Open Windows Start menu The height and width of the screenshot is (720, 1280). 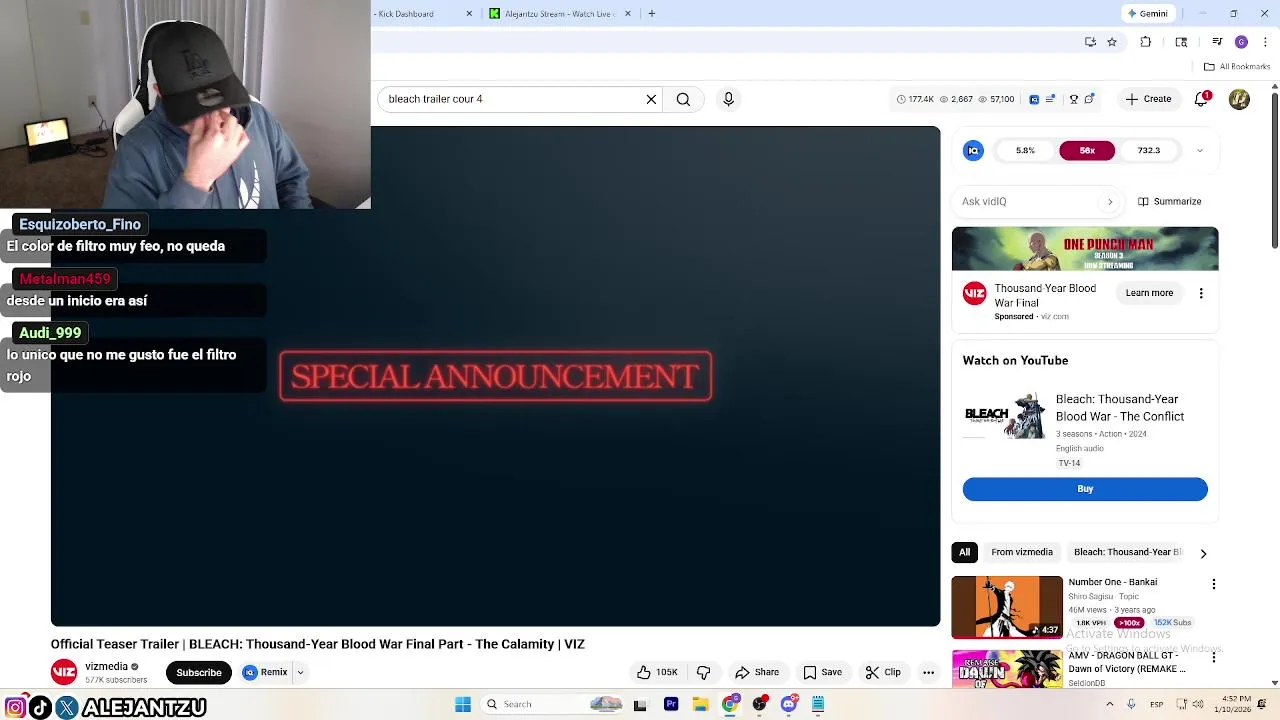pos(463,704)
